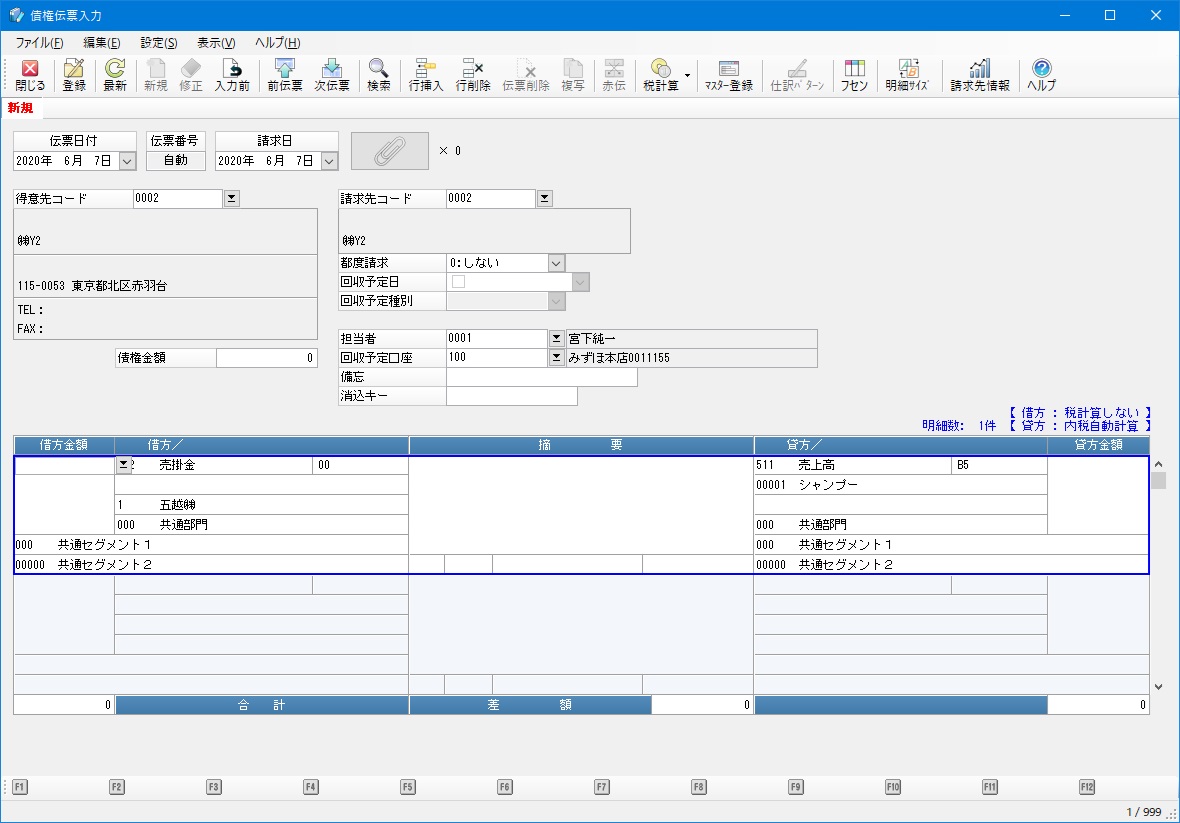Viewport: 1180px width, 823px height.
Task: Expand the 得意先コード lookup dropdown
Action: [x=232, y=199]
